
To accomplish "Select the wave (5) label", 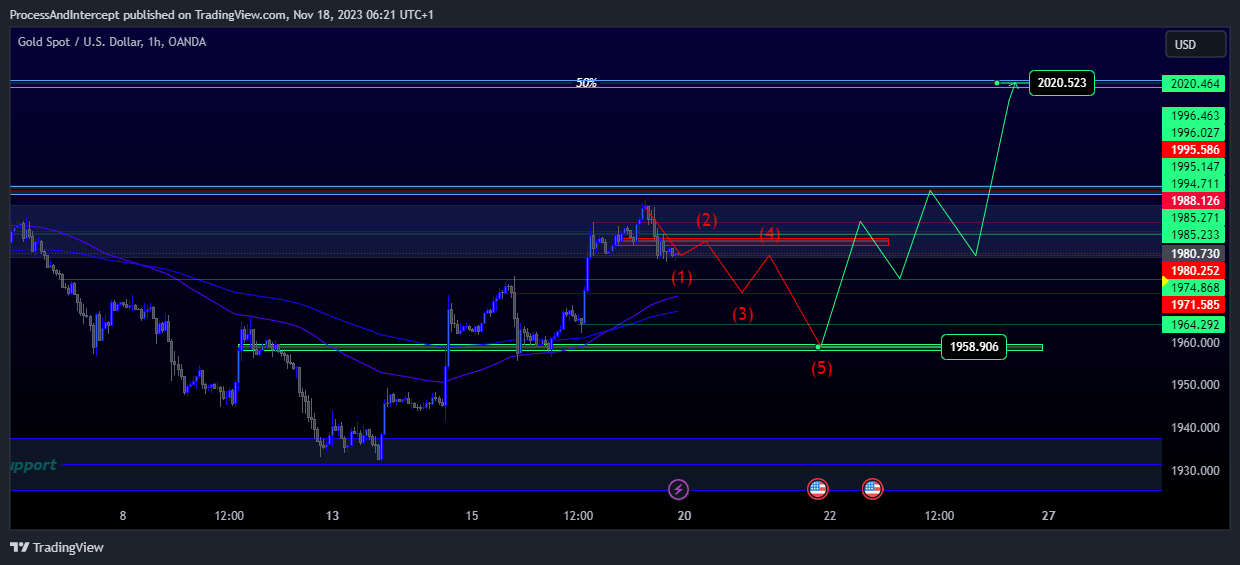I will [821, 368].
